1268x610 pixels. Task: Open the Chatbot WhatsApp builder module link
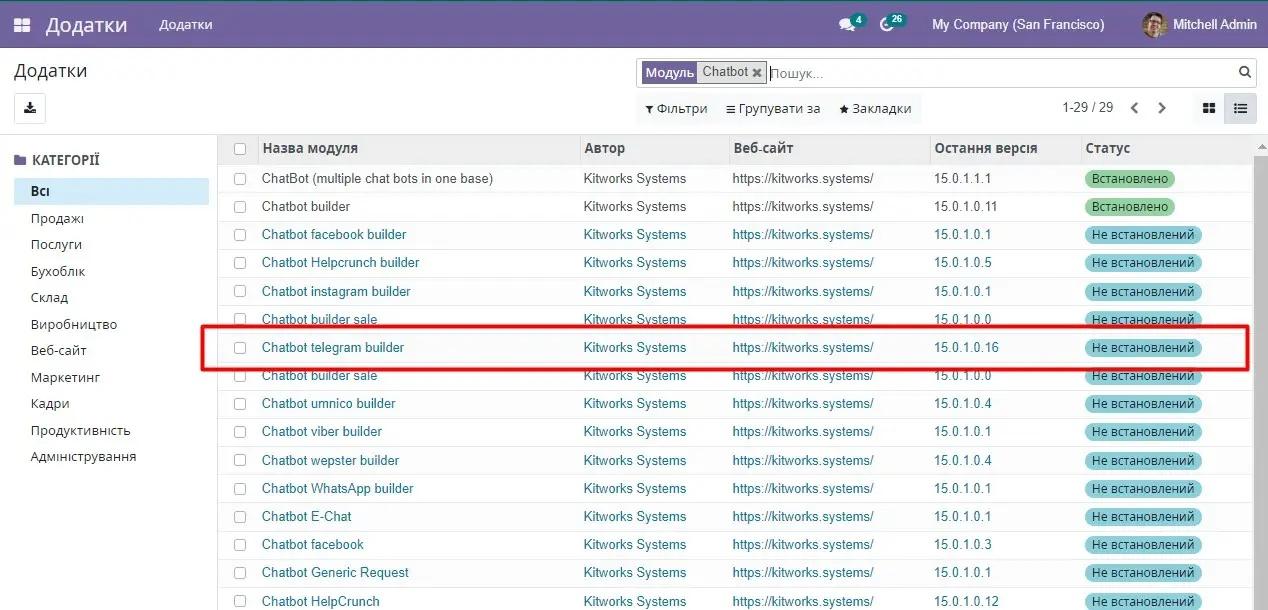click(338, 488)
